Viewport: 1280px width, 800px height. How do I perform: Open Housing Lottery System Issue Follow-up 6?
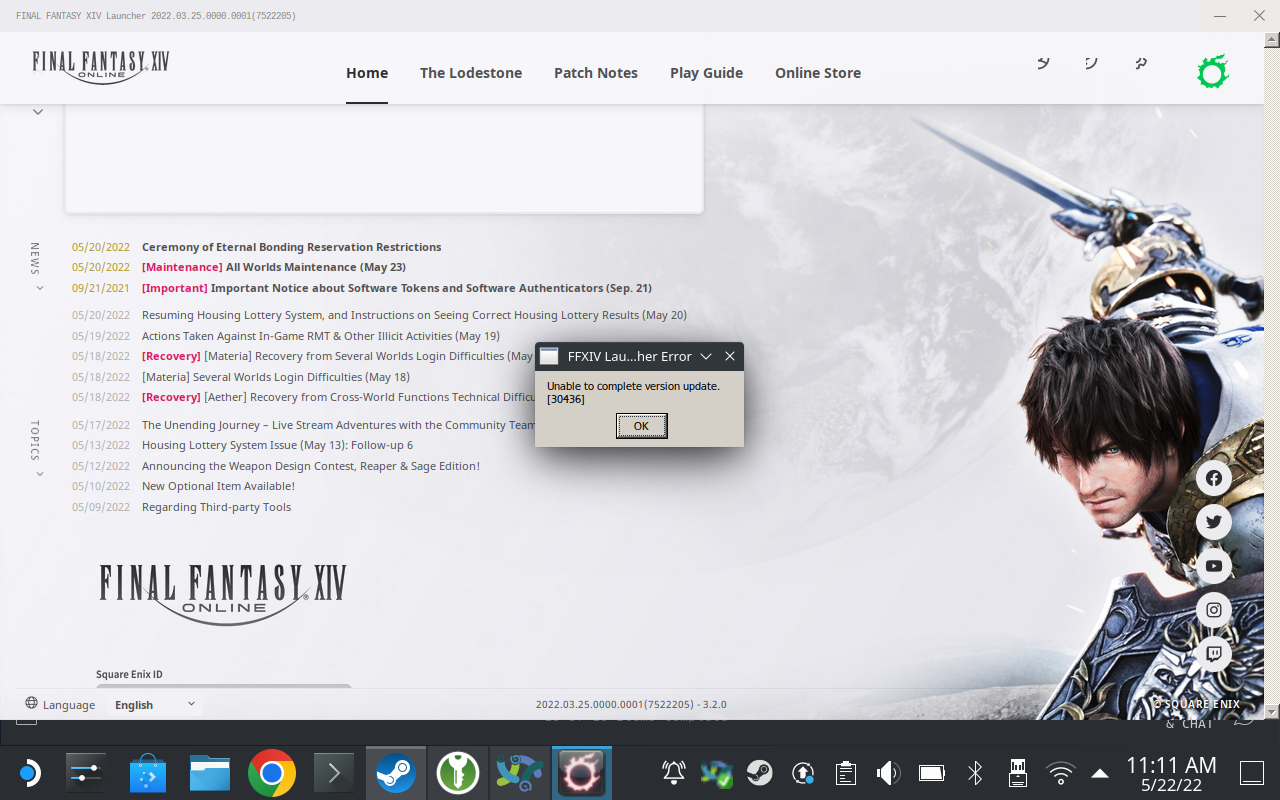[277, 445]
